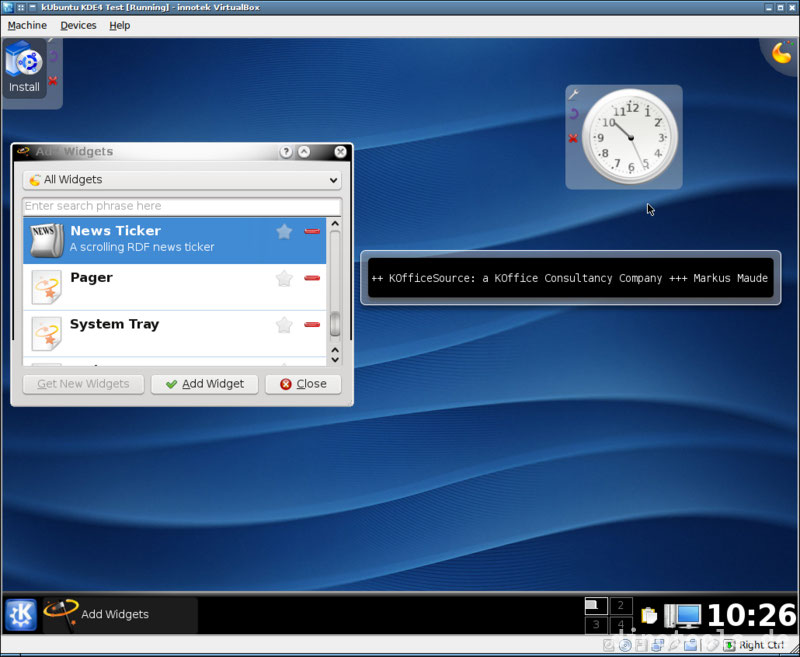Click the Pager widget icon
800x657 pixels.
(x=46, y=287)
